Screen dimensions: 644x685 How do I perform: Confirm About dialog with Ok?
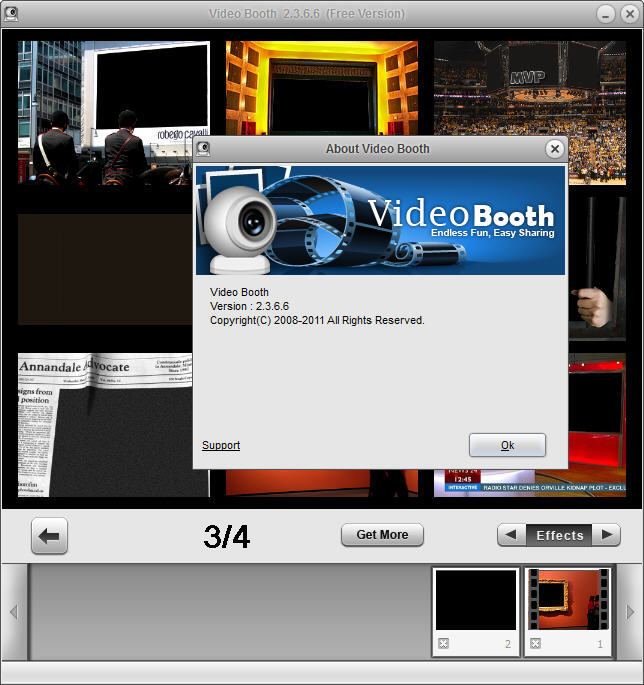click(507, 445)
